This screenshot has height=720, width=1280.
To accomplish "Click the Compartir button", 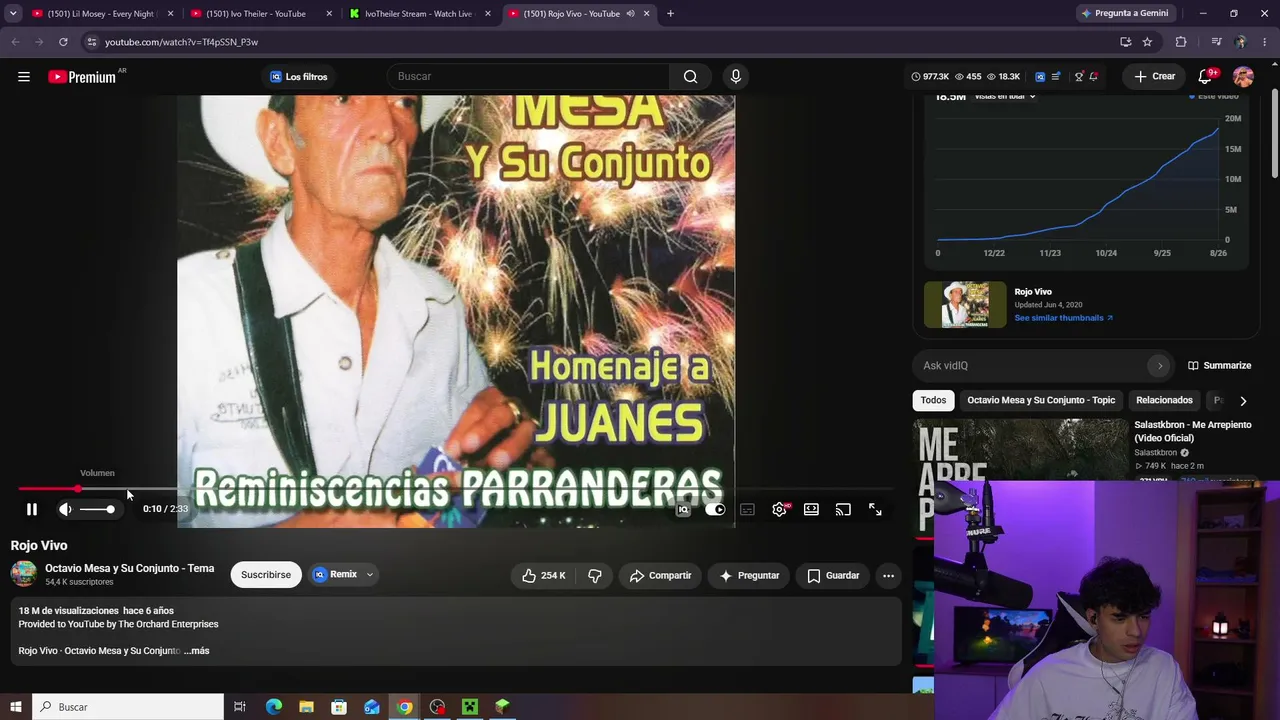I will (x=660, y=575).
